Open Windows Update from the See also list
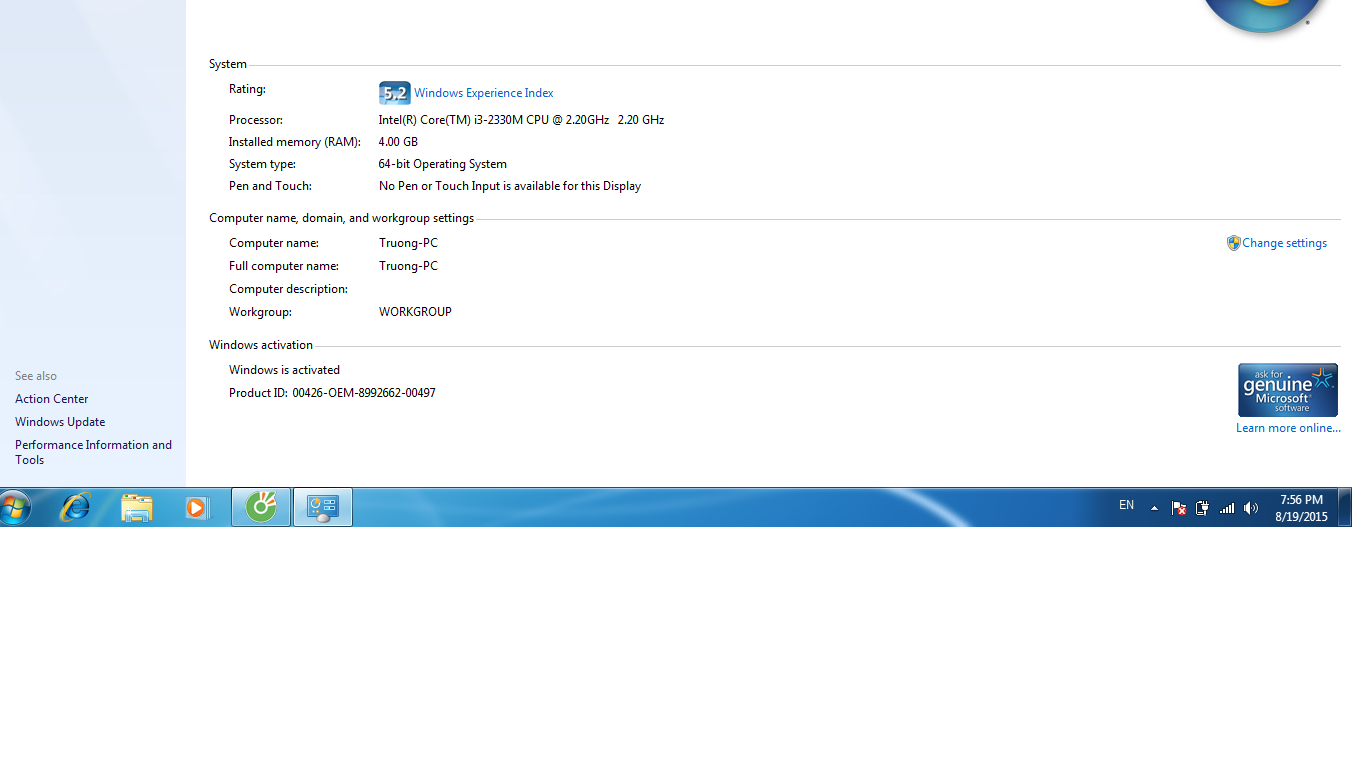 [x=60, y=422]
